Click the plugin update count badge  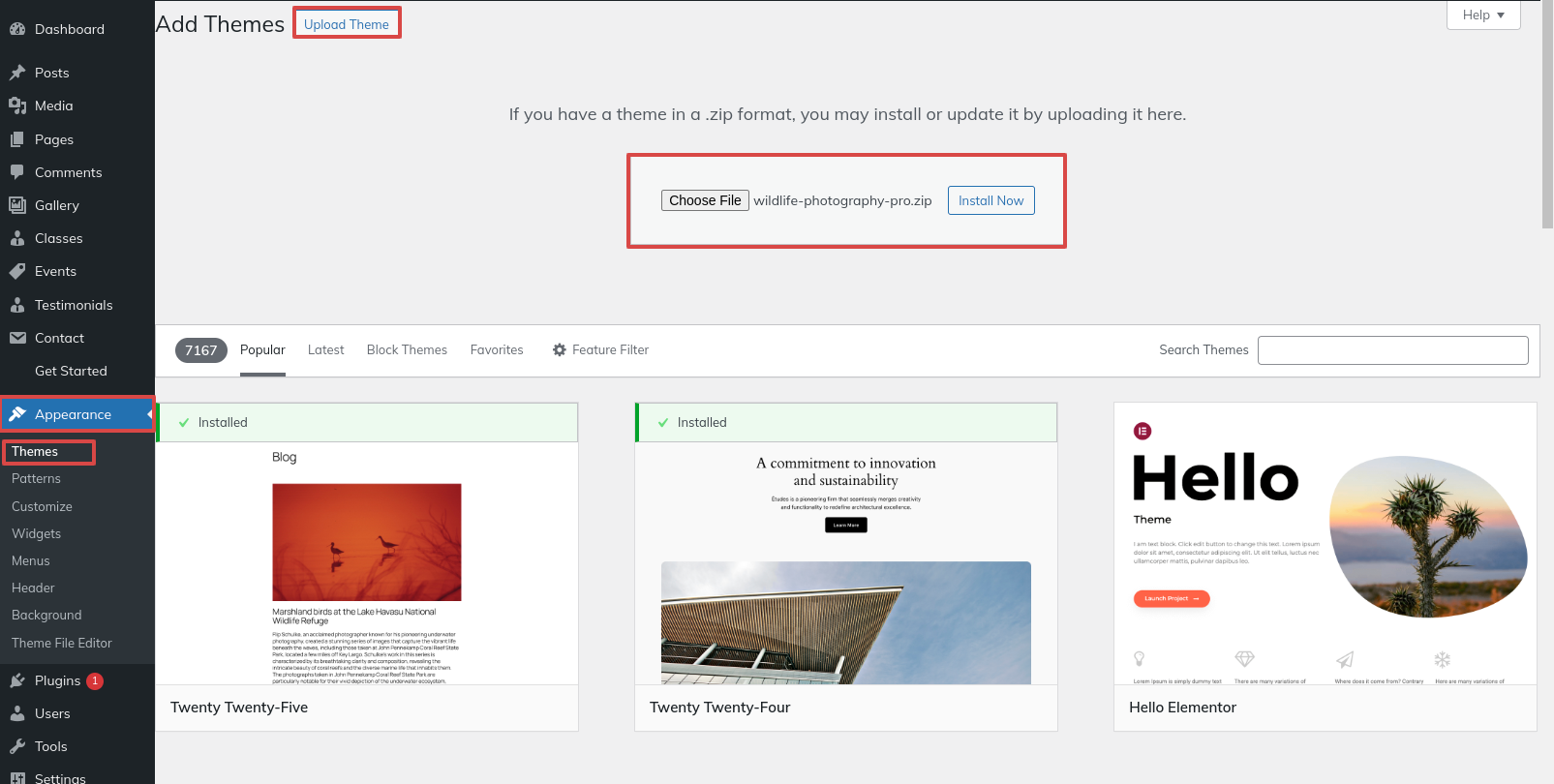pyautogui.click(x=95, y=680)
